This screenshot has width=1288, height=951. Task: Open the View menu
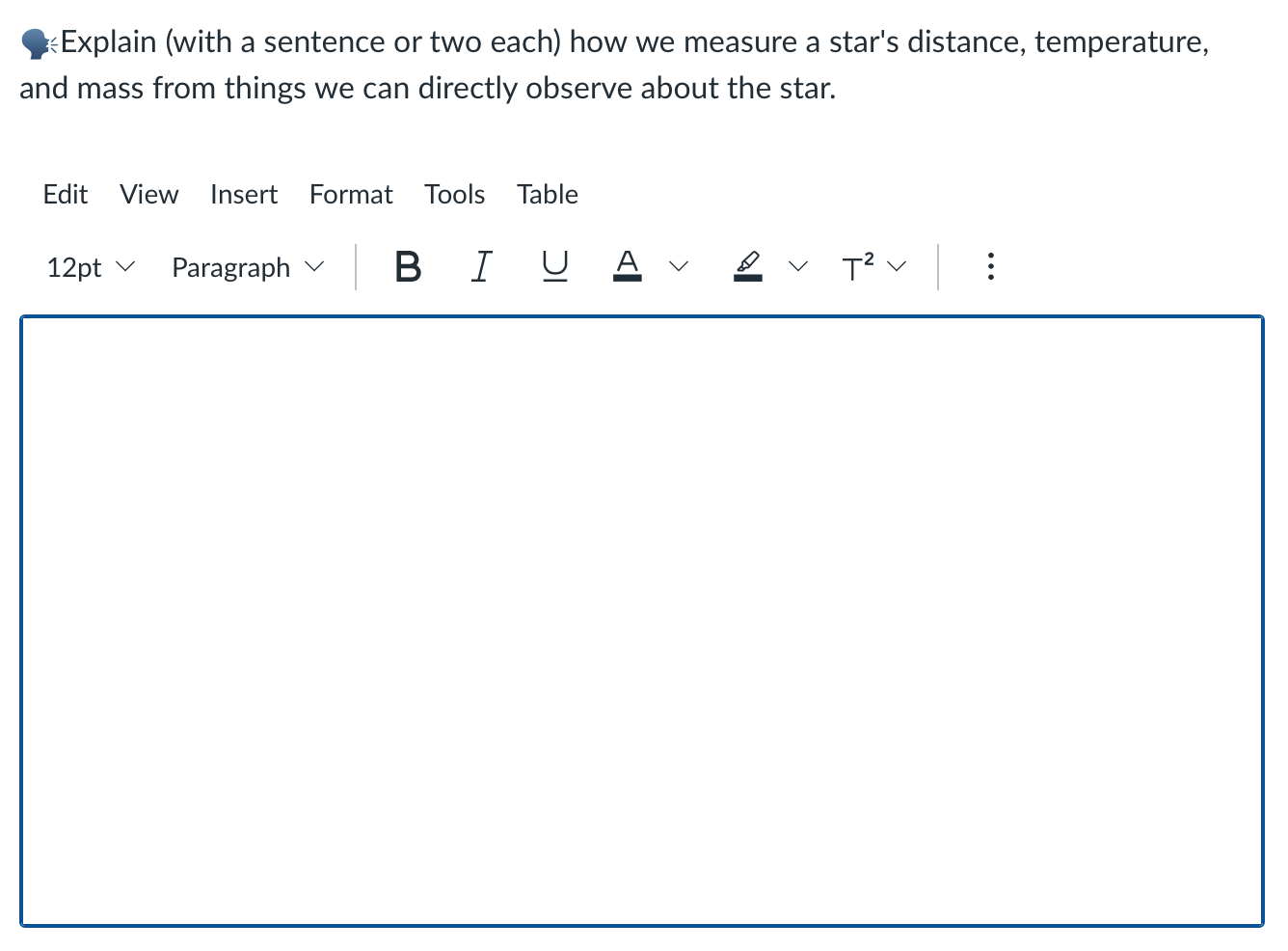coord(149,194)
